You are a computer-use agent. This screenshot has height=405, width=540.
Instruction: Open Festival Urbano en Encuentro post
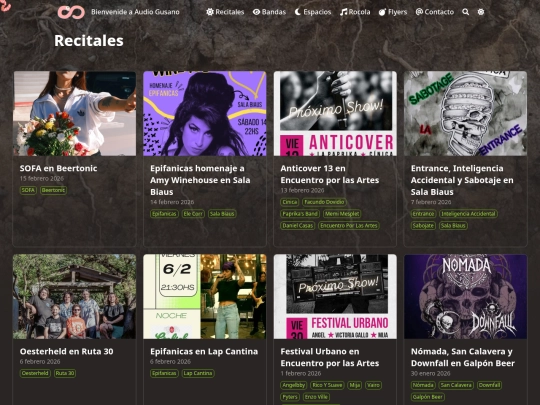tap(330, 357)
